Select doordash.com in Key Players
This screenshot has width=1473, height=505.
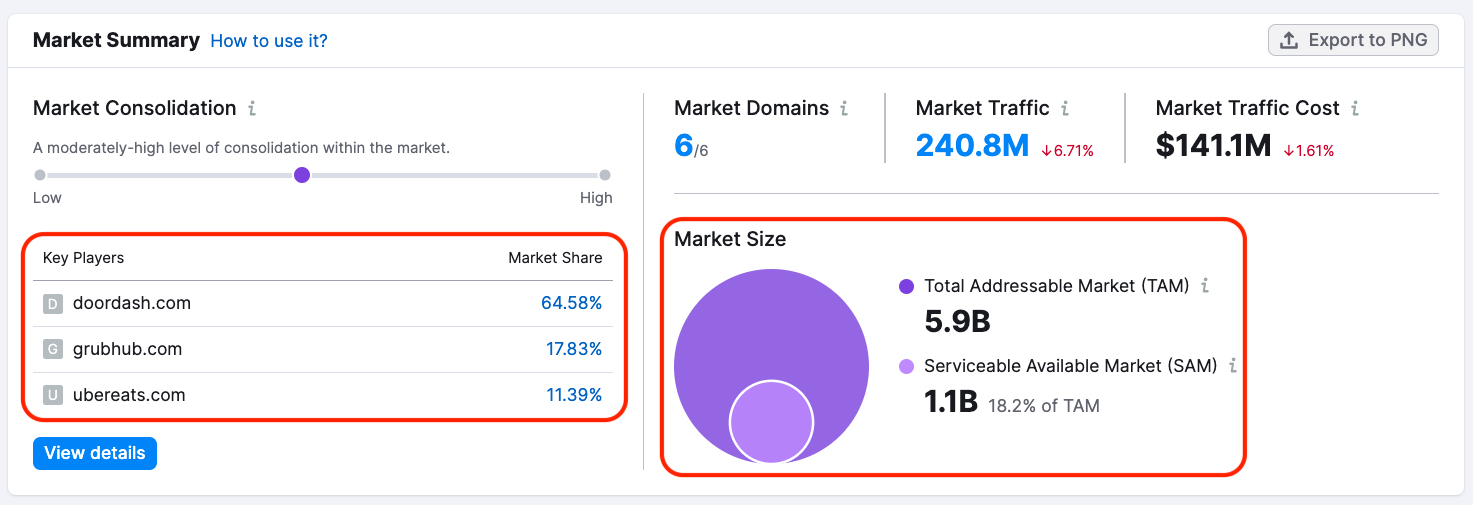tap(132, 303)
